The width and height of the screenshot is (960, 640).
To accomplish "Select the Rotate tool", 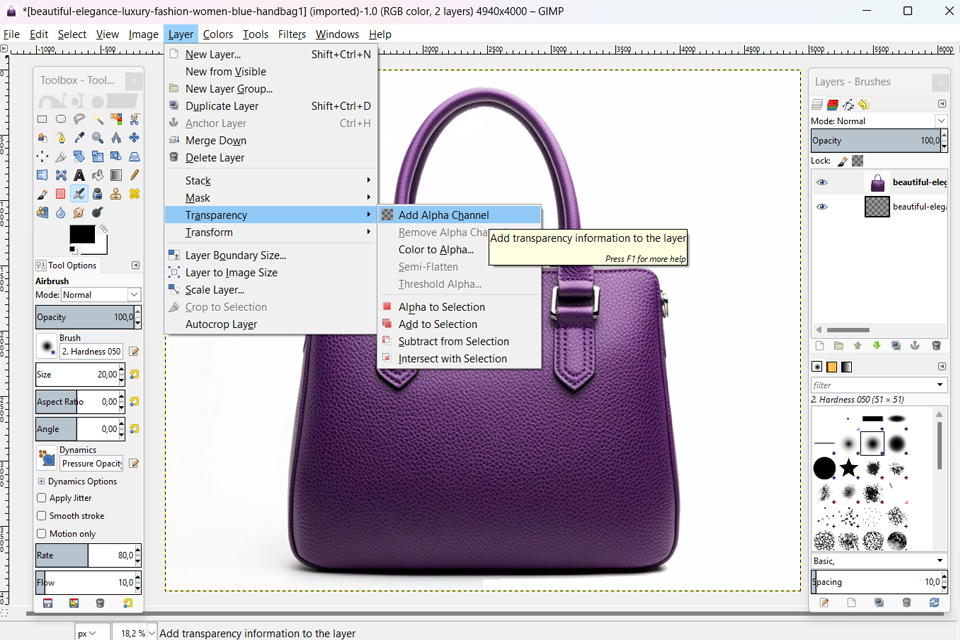I will pos(79,156).
